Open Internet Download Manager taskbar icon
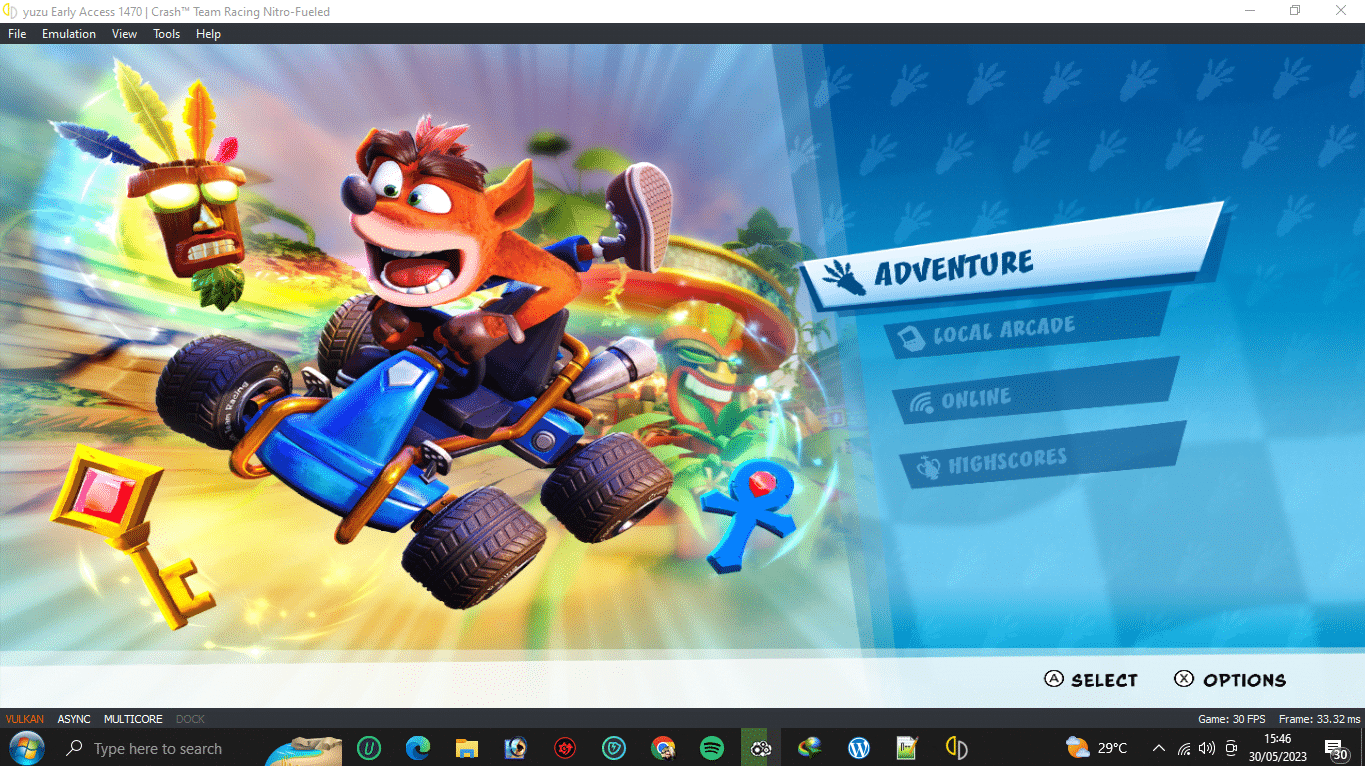This screenshot has width=1365, height=766. 810,748
